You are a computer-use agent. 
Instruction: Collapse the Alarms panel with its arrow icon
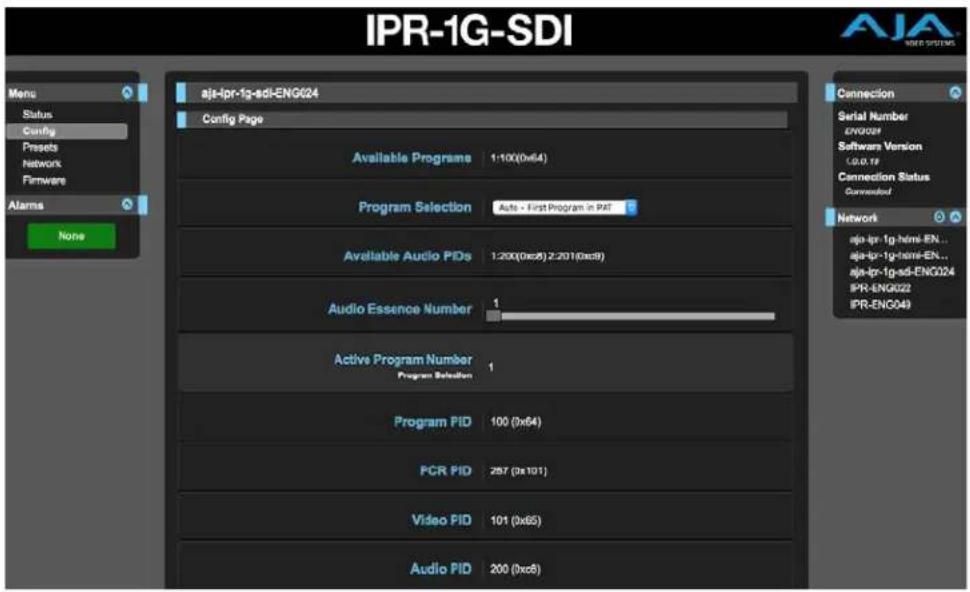[x=127, y=204]
